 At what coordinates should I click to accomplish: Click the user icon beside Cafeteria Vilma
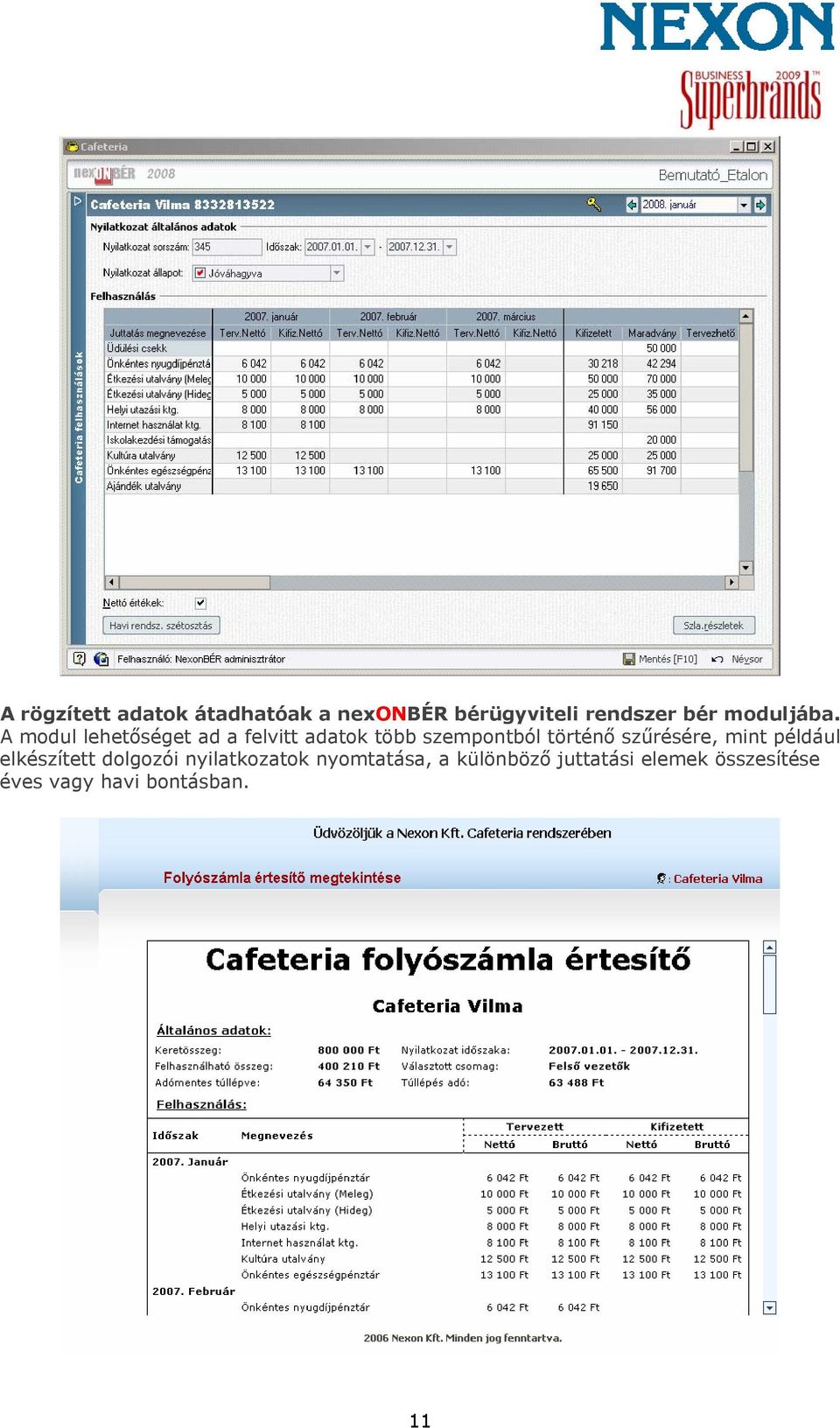point(661,878)
